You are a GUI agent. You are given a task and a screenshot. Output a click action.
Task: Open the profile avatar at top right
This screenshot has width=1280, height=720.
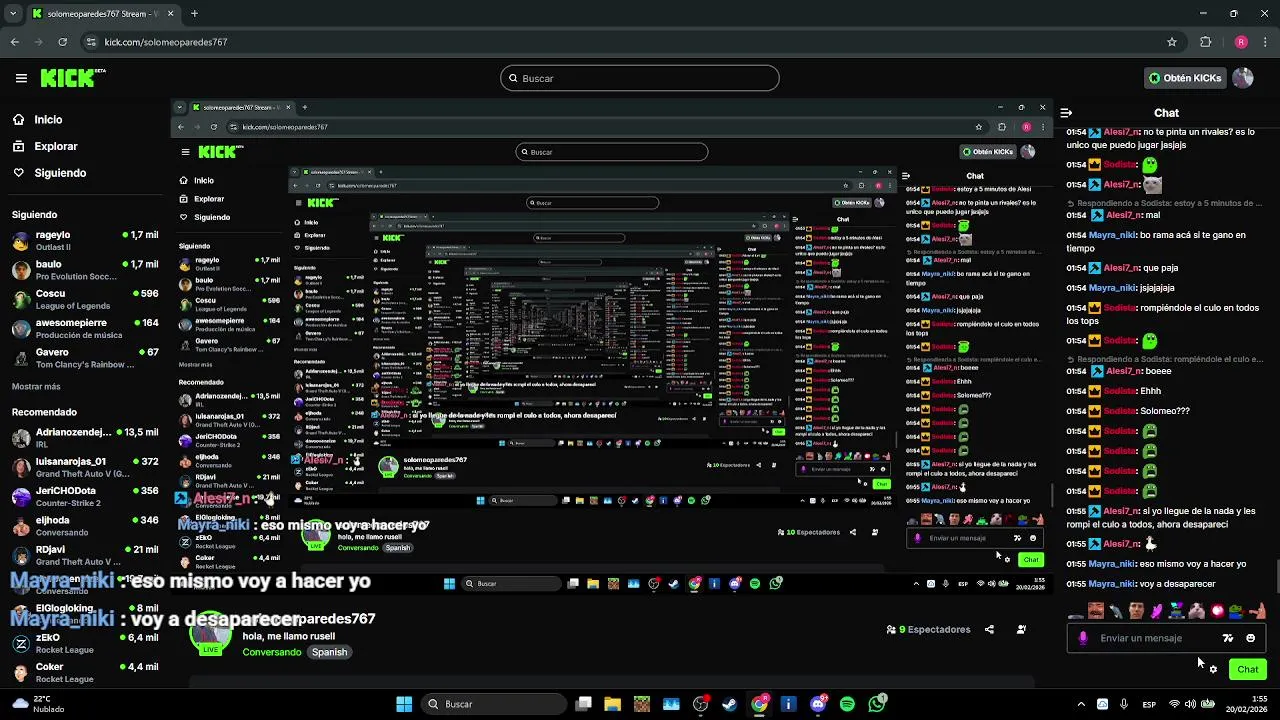(x=1243, y=78)
